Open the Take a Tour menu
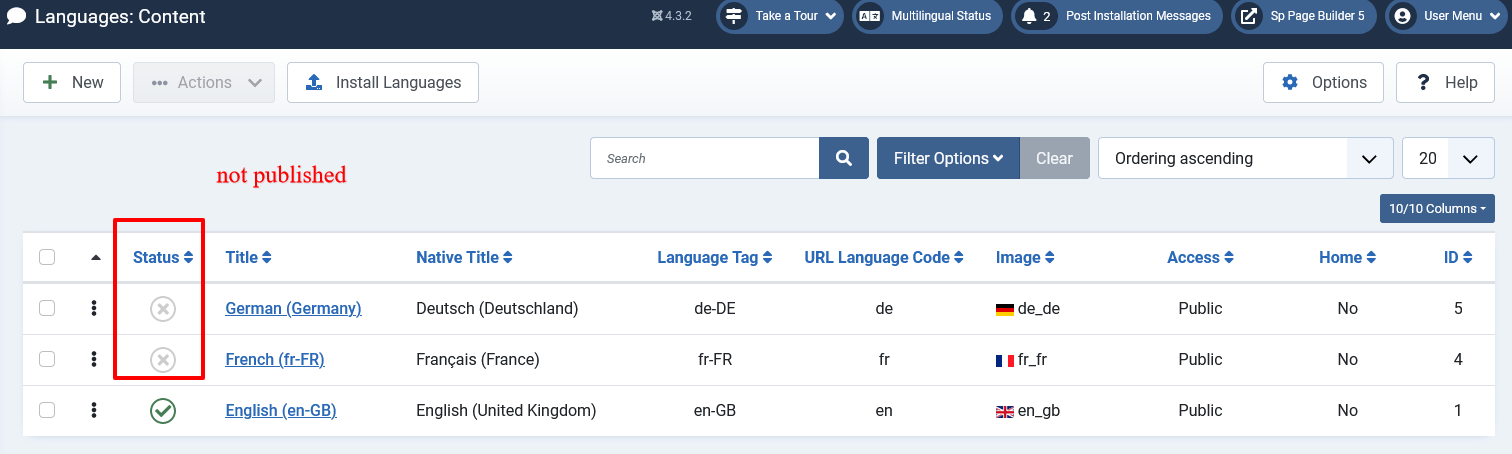This screenshot has width=1512, height=454. click(x=782, y=16)
